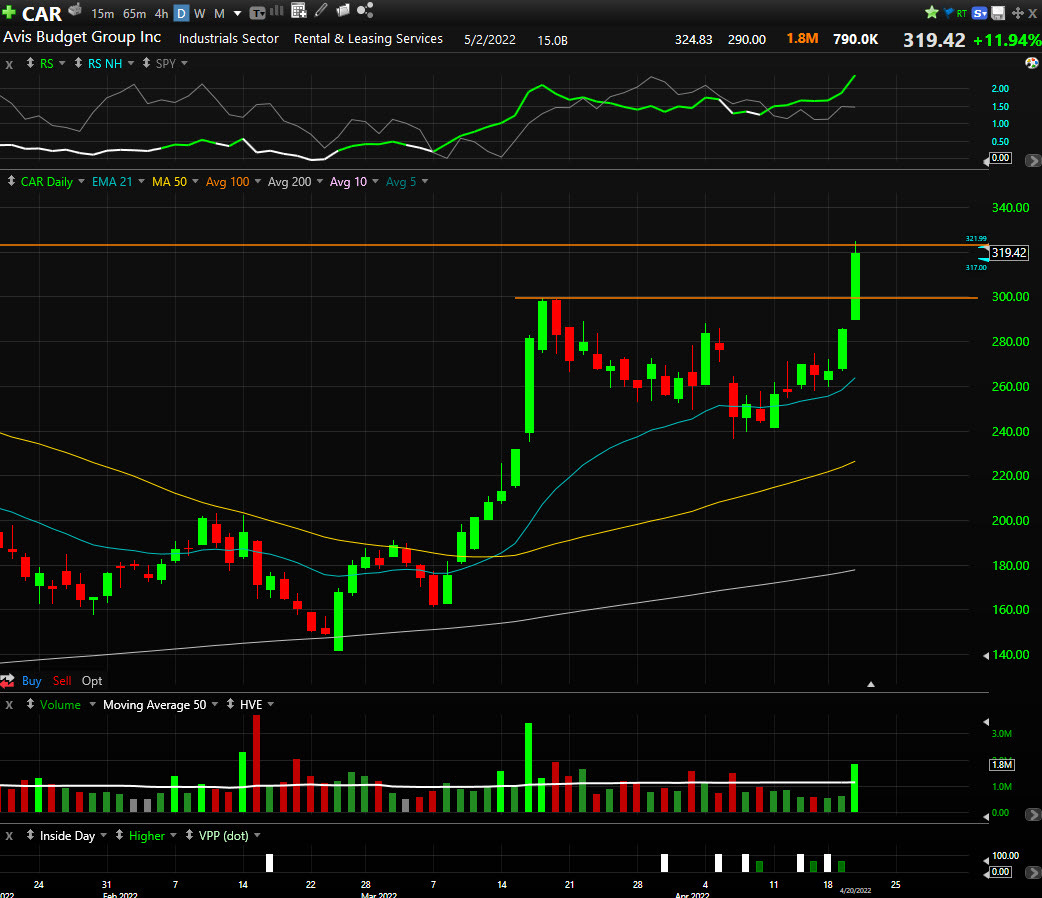Click the scroll-right arrow of volume pane

[x=1033, y=814]
